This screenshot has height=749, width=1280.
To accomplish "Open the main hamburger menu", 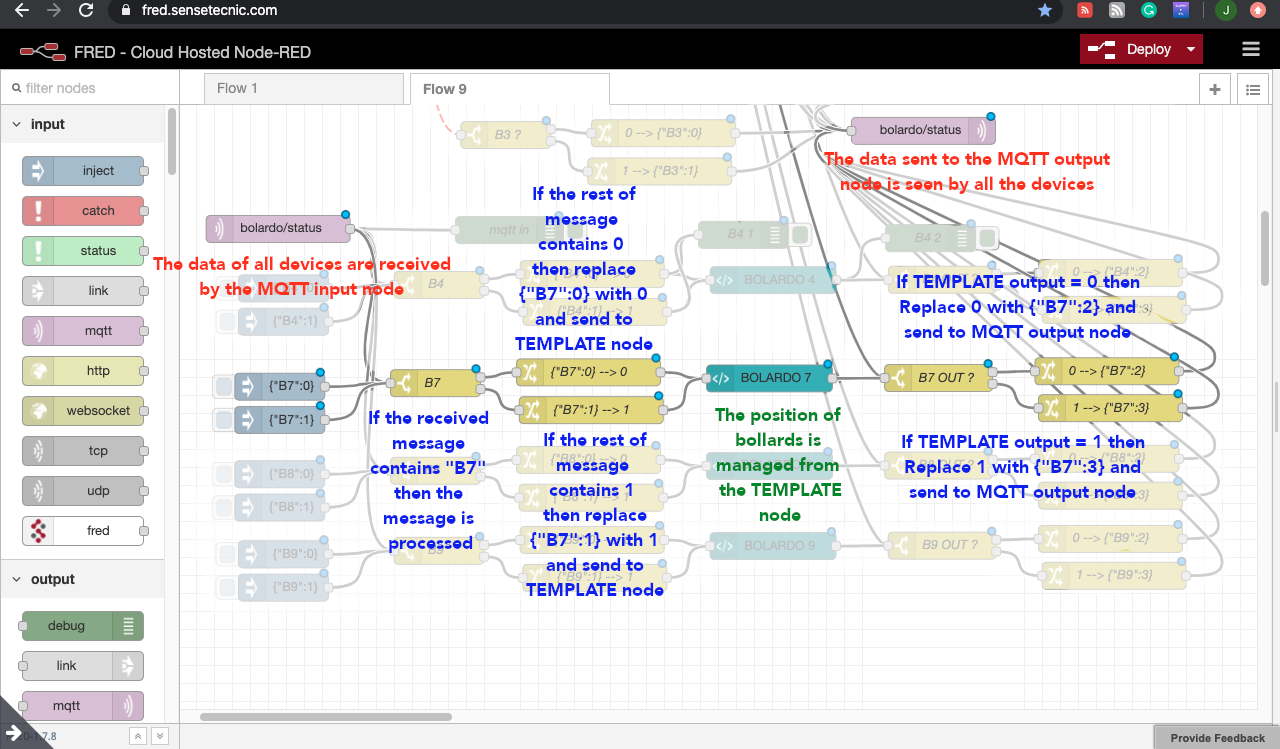I will tap(1251, 48).
